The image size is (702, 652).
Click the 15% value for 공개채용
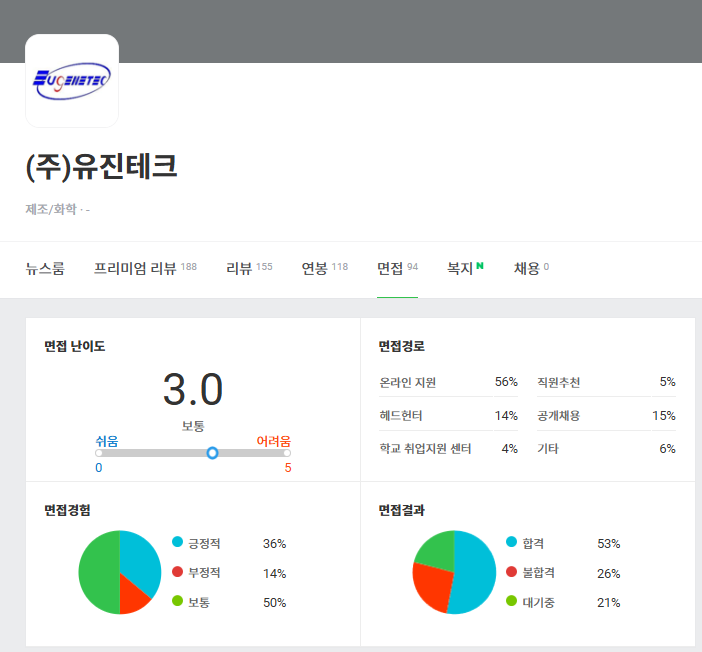click(x=663, y=416)
